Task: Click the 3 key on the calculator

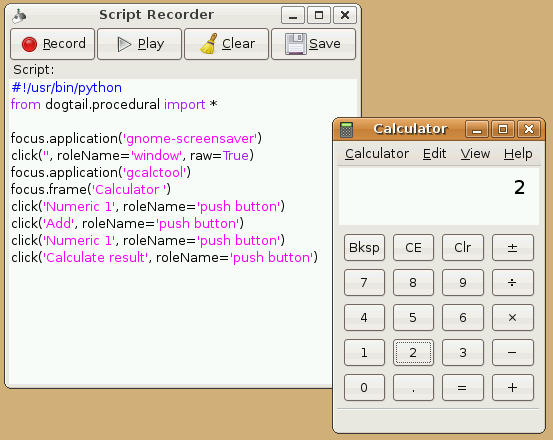Action: [463, 353]
